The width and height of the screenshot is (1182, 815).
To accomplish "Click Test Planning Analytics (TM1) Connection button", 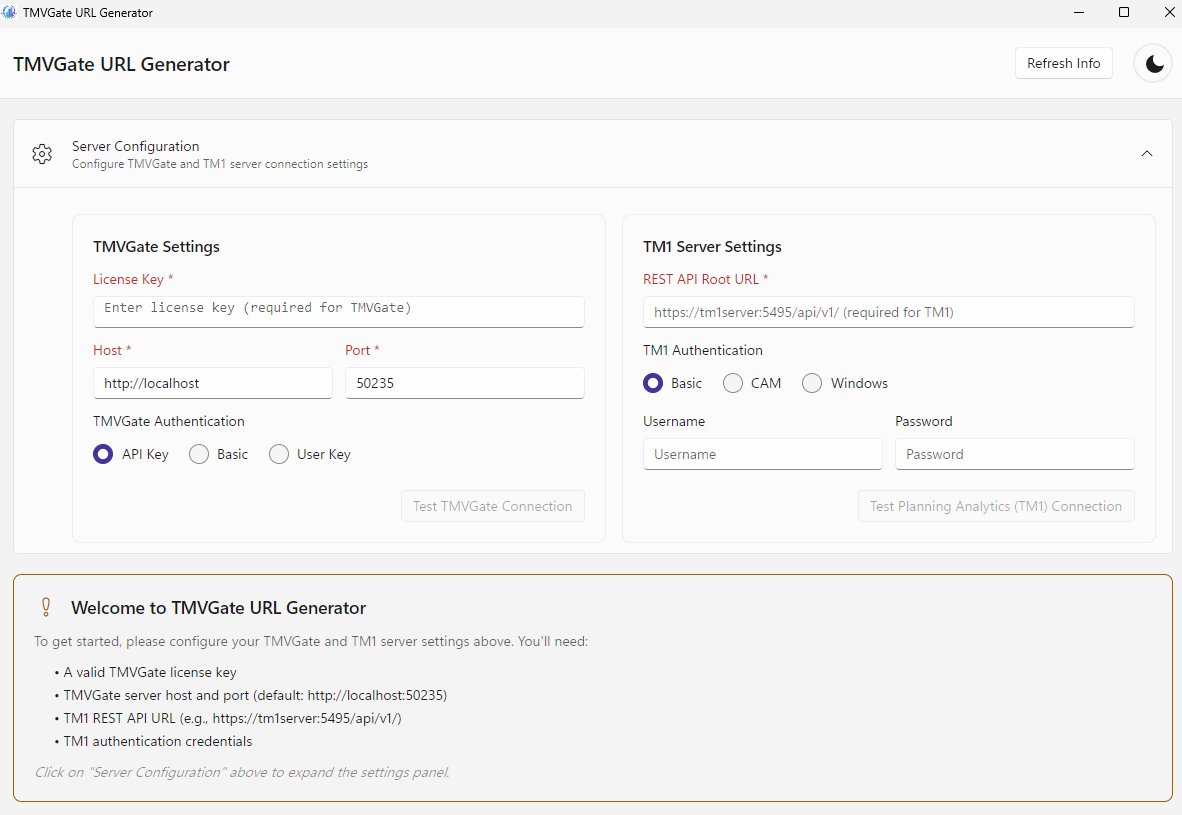I will [996, 506].
